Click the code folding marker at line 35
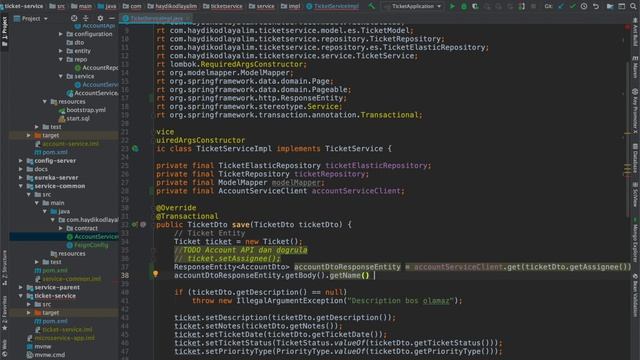Screen dimensions: 640x360 (x=153, y=250)
